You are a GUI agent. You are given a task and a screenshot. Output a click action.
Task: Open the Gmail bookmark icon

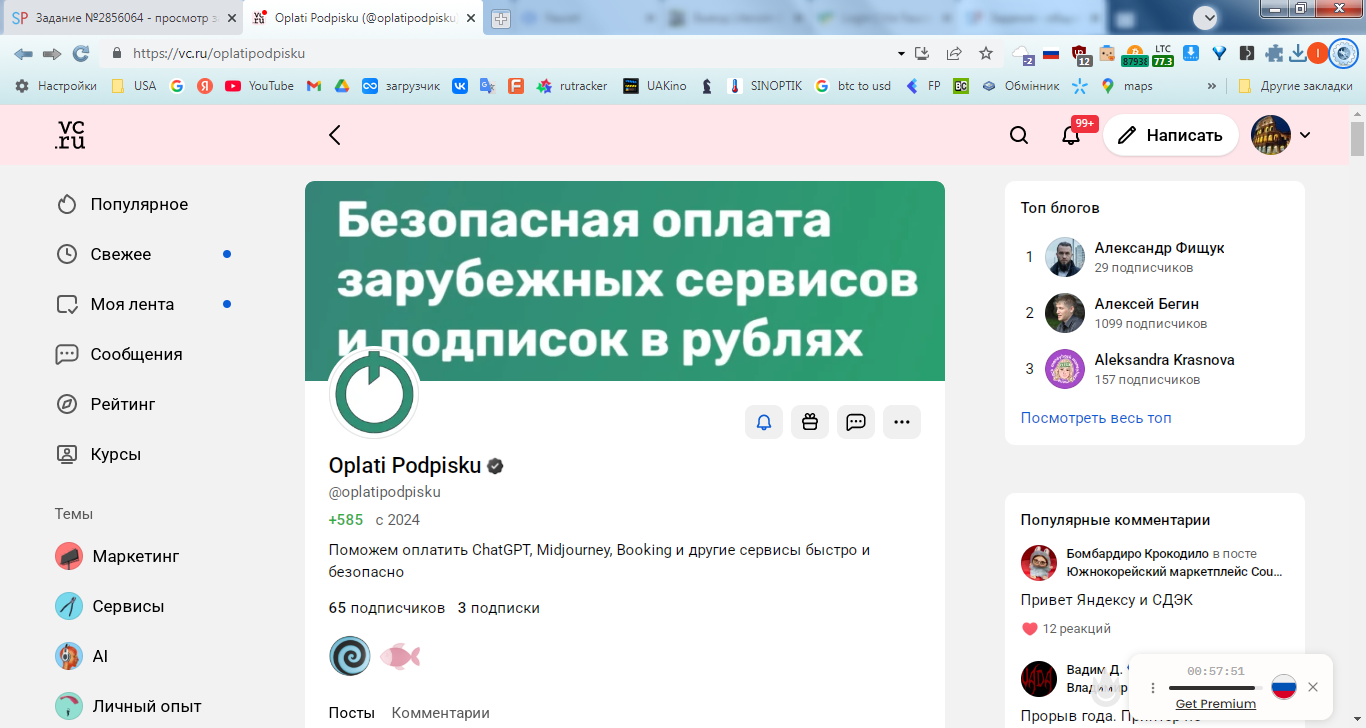pyautogui.click(x=314, y=86)
